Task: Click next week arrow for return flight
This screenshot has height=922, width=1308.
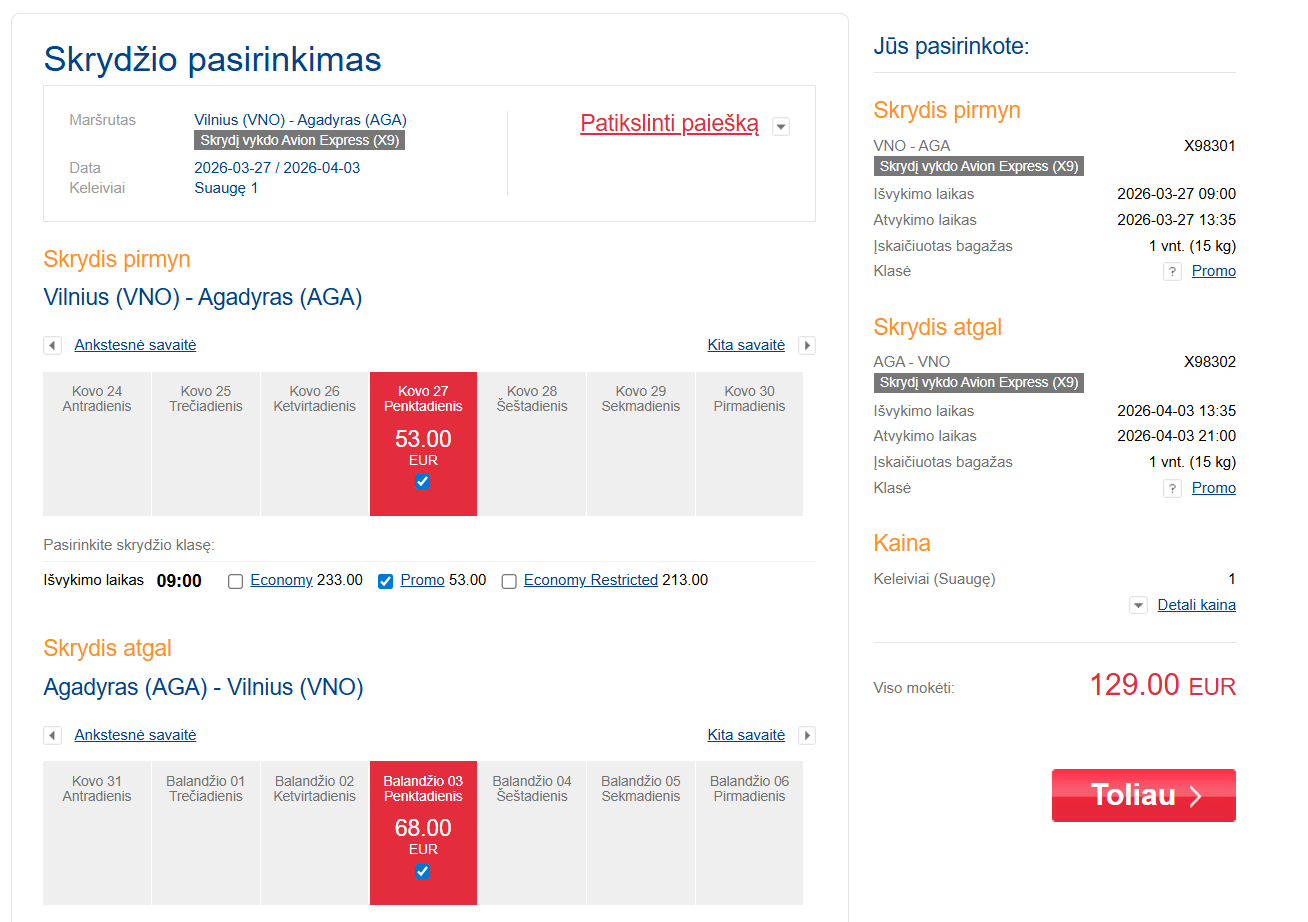Action: coord(807,736)
